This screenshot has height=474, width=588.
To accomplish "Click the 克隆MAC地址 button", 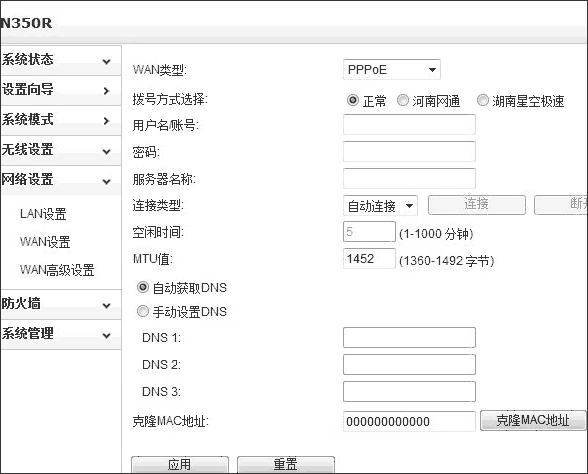I will [533, 420].
